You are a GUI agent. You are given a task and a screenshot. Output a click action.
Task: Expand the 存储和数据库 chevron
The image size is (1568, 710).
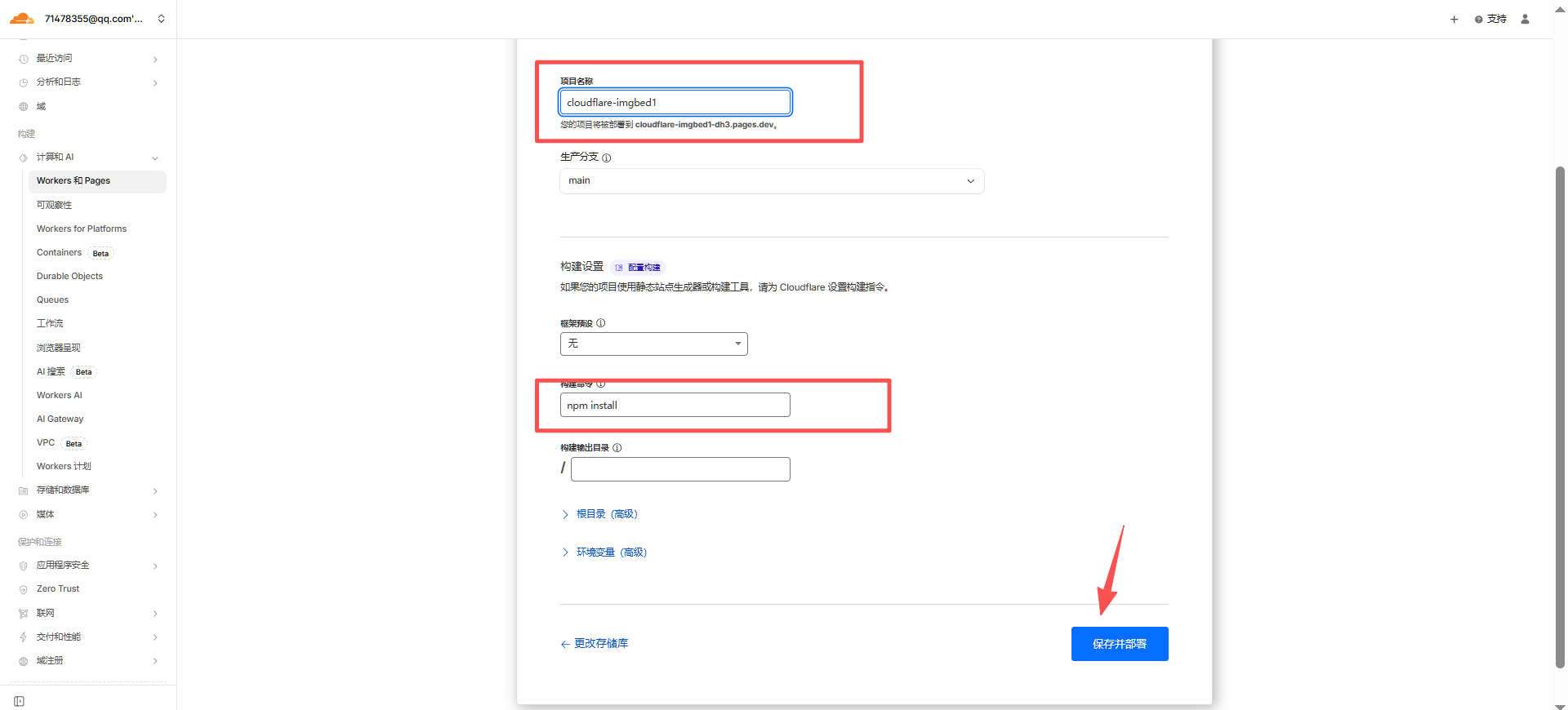point(155,490)
